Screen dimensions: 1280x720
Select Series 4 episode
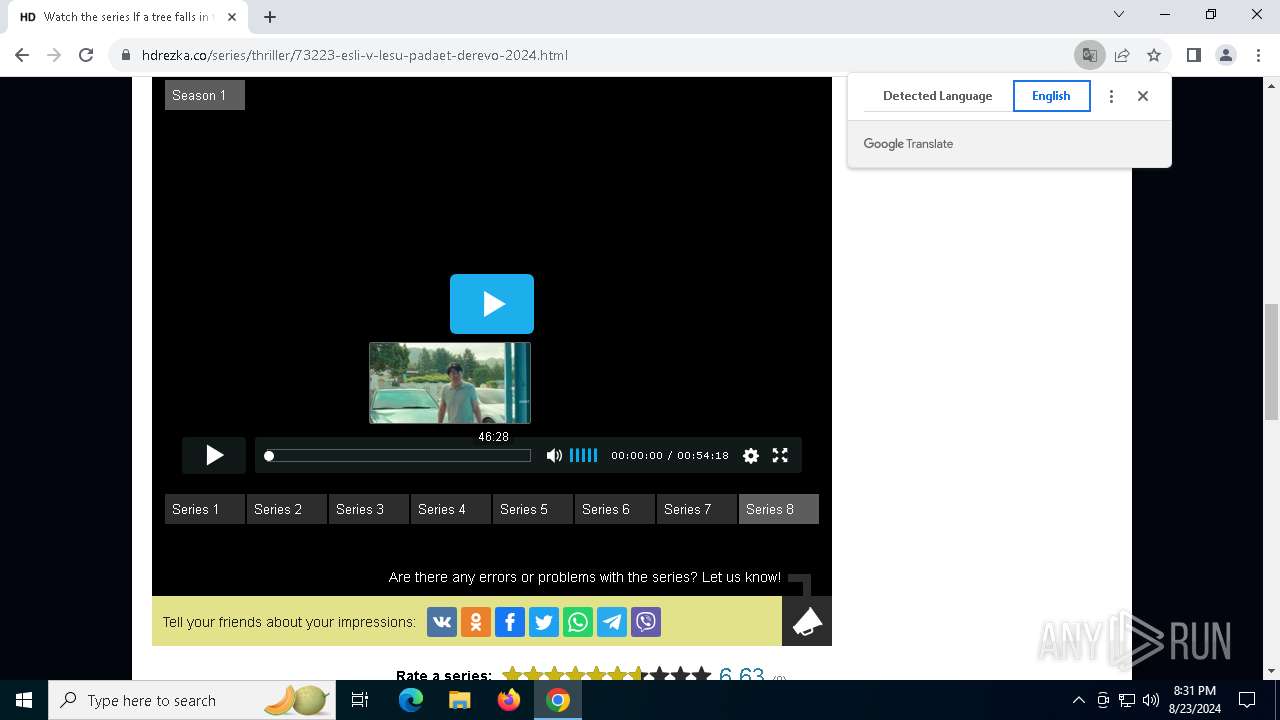pyautogui.click(x=451, y=509)
